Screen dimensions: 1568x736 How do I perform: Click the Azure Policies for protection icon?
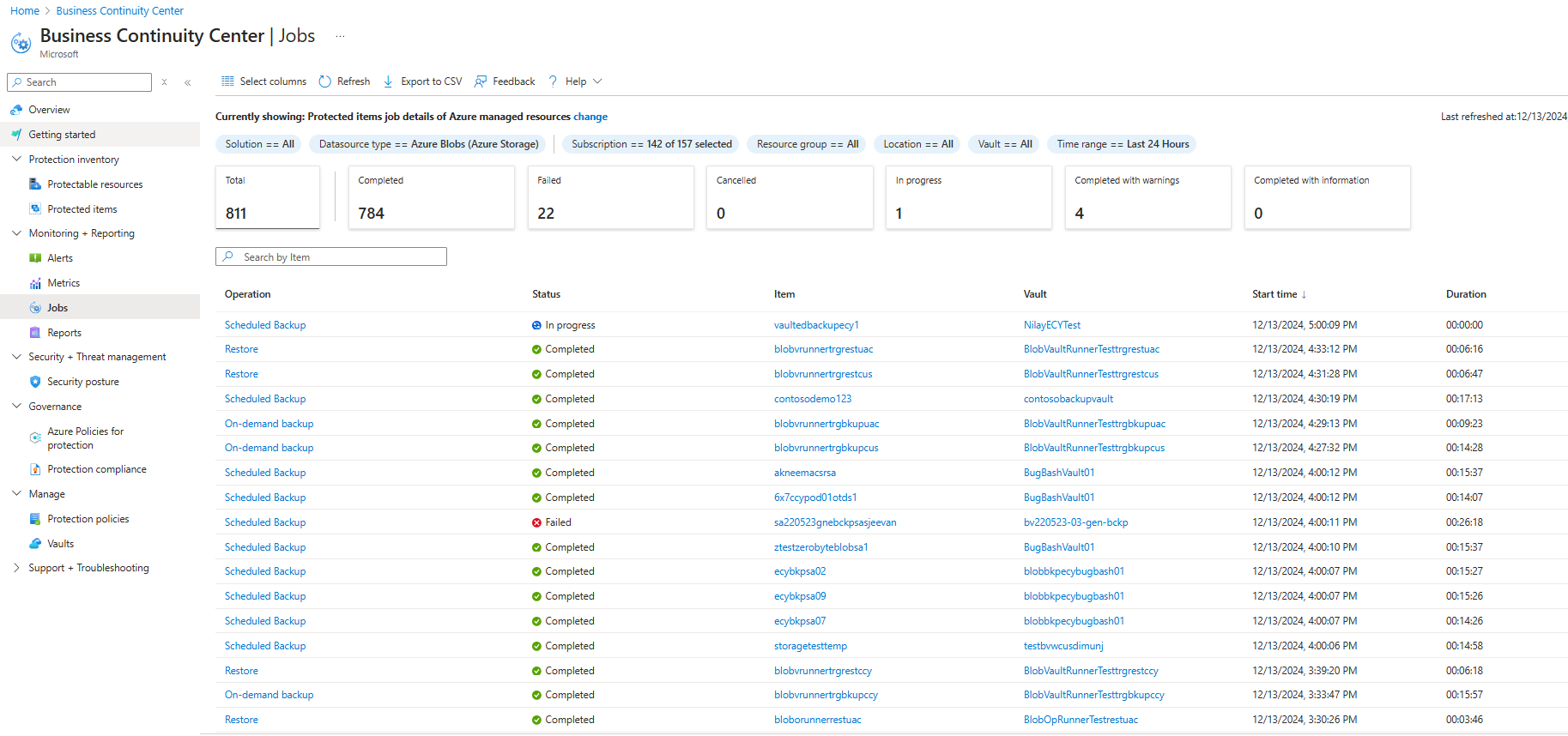tap(35, 438)
